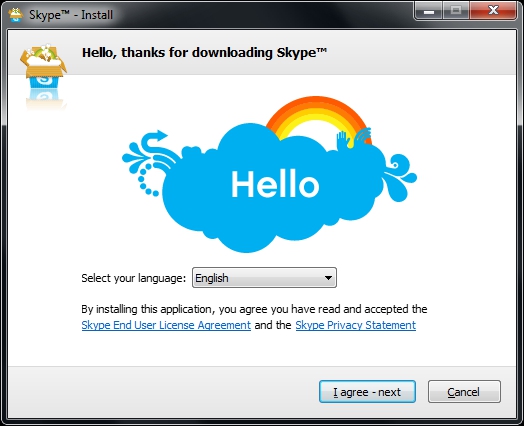Screen dimensions: 524x426
Task: Cancel the Skype installation
Action: [464, 392]
